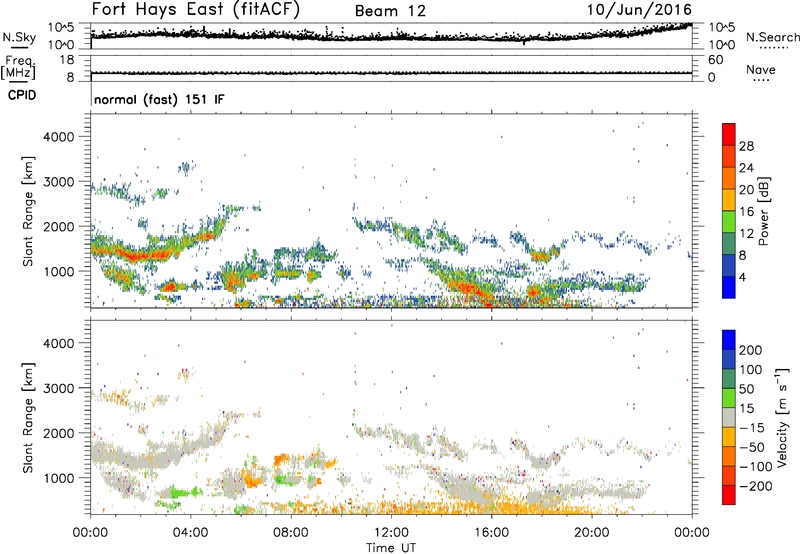The width and height of the screenshot is (800, 554).
Task: Click the 'Time UT' axis title
Action: [x=391, y=548]
